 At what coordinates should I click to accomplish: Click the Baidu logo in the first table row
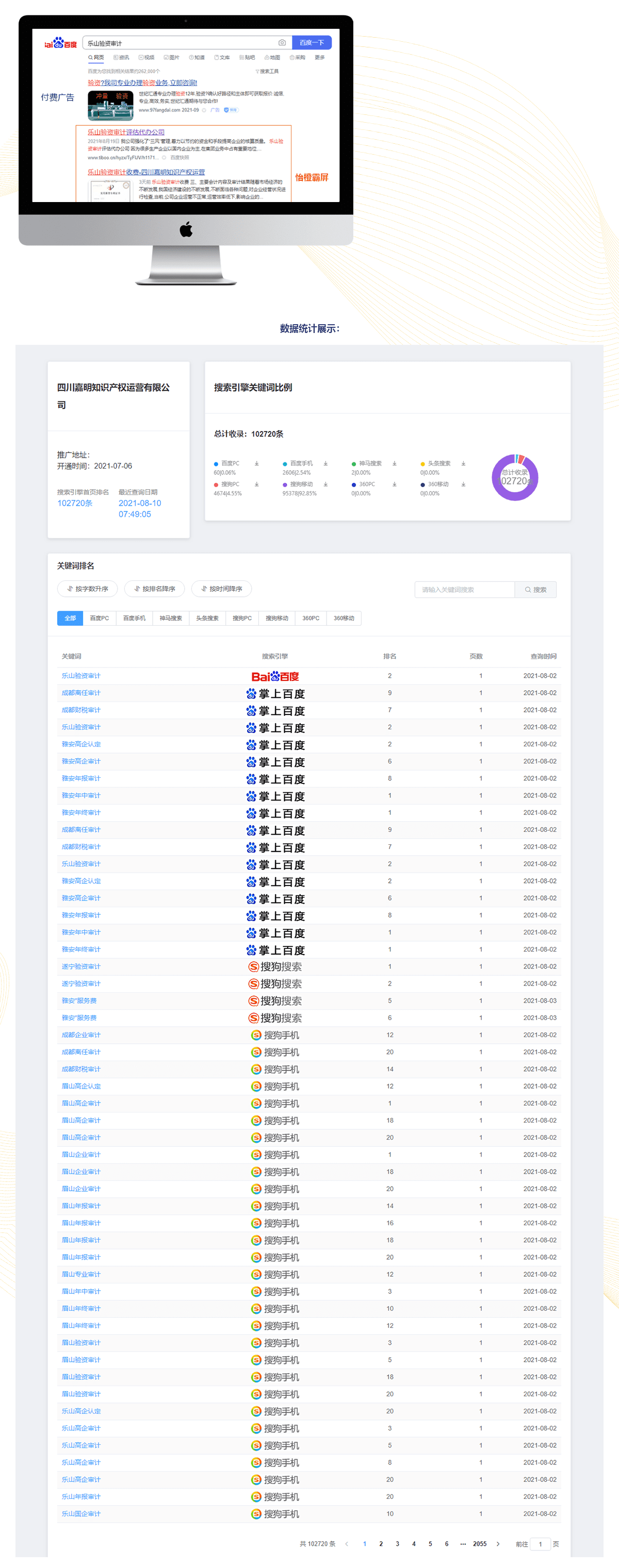point(275,676)
